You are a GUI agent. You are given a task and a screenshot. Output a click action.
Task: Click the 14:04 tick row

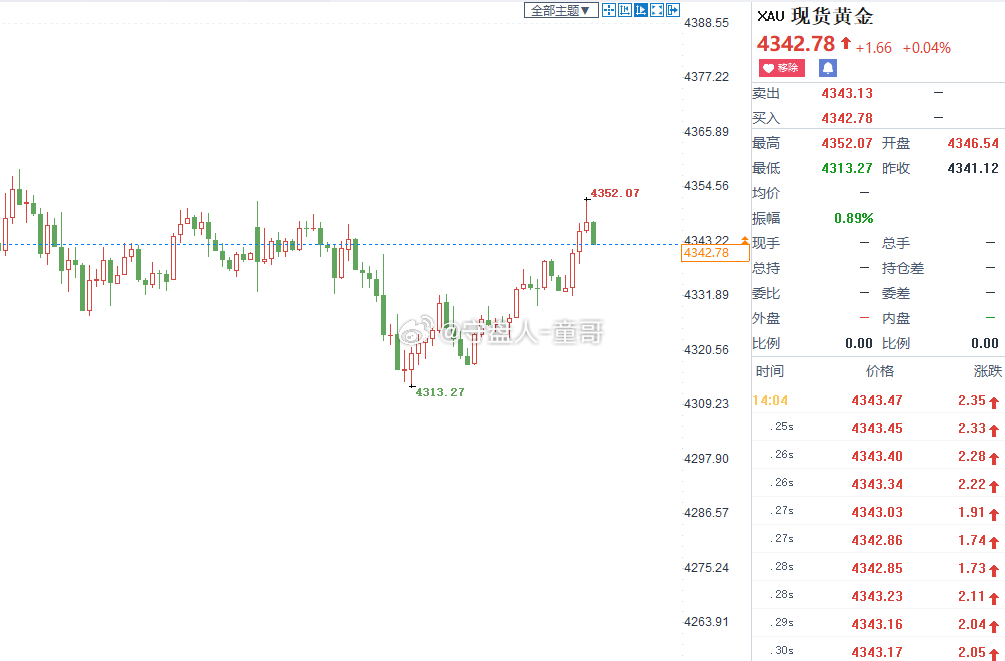[x=877, y=401]
